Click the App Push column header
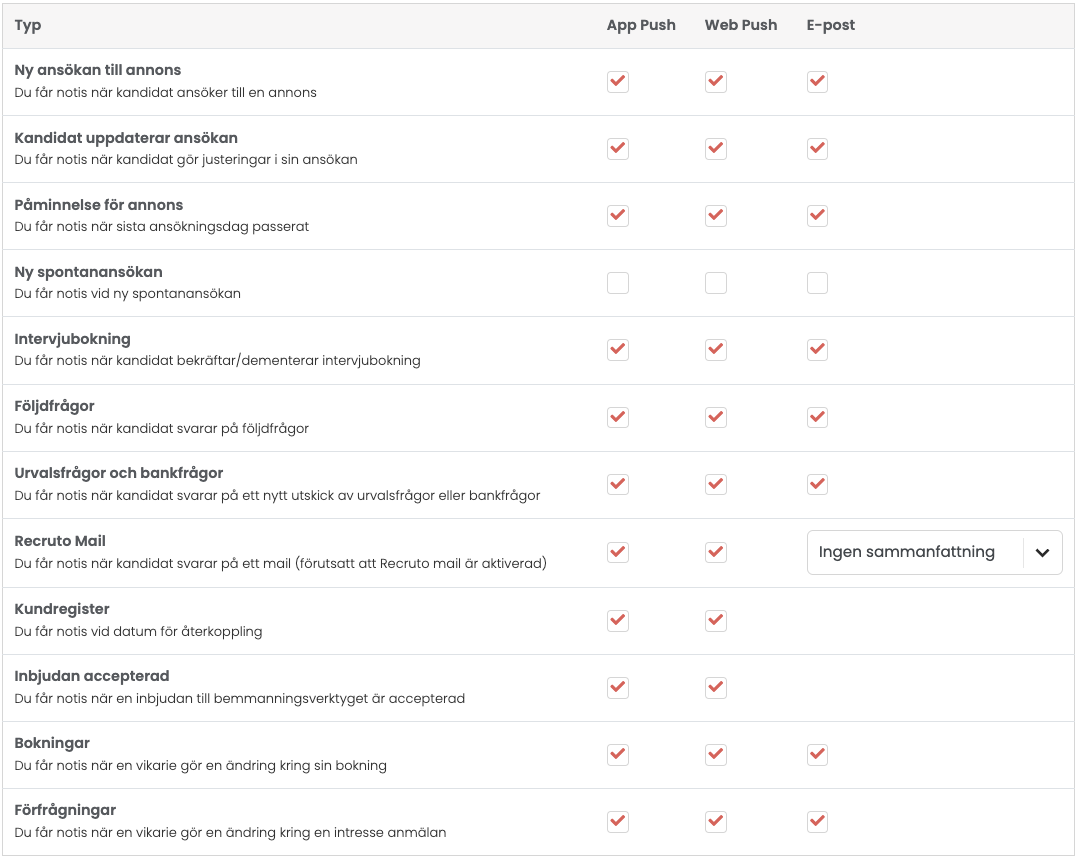This screenshot has width=1079, height=861. [x=641, y=25]
